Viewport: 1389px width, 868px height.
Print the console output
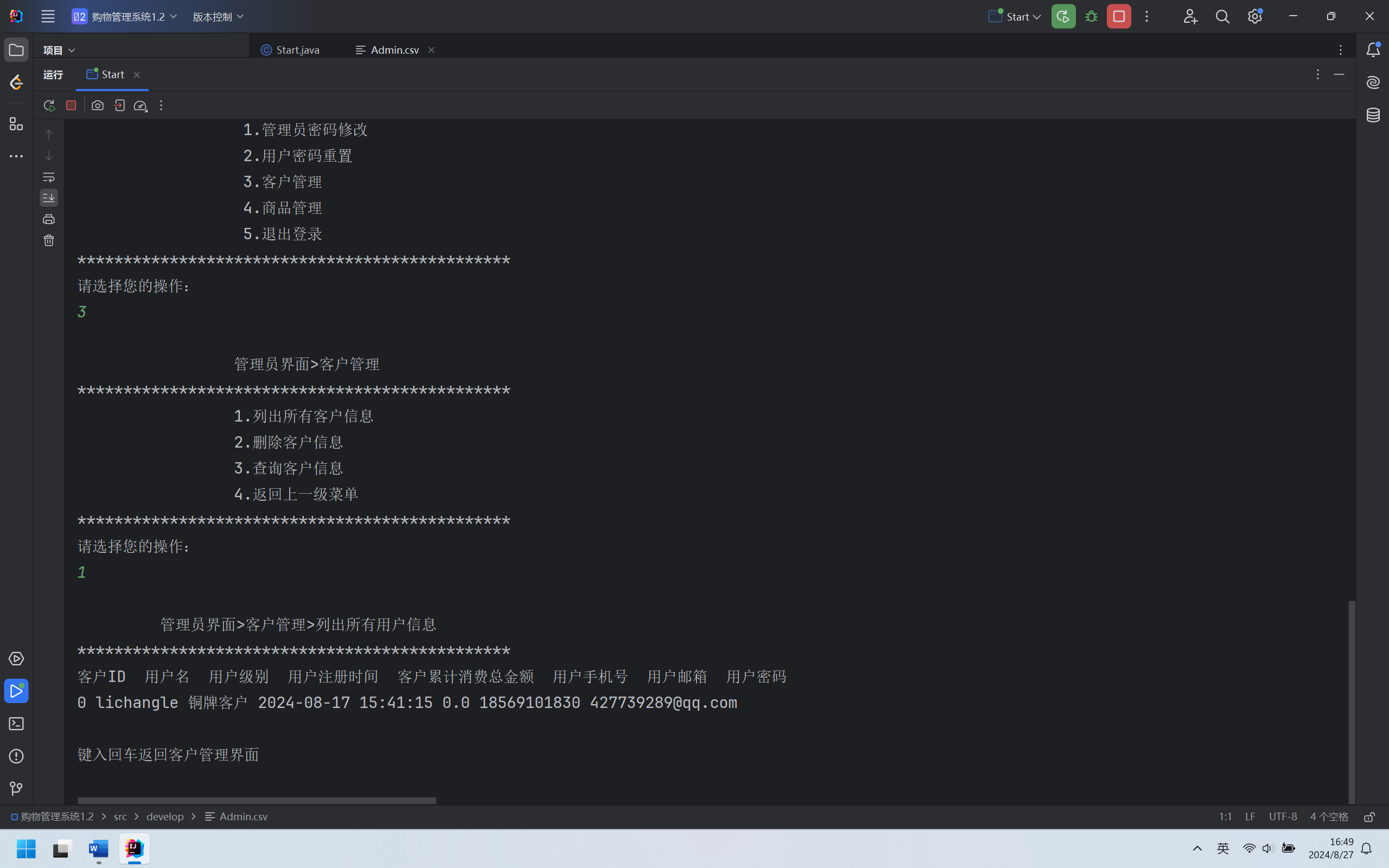point(49,219)
